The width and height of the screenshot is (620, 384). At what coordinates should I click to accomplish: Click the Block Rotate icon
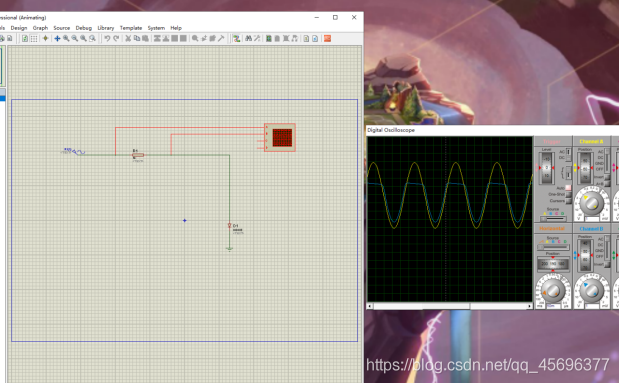(x=174, y=38)
